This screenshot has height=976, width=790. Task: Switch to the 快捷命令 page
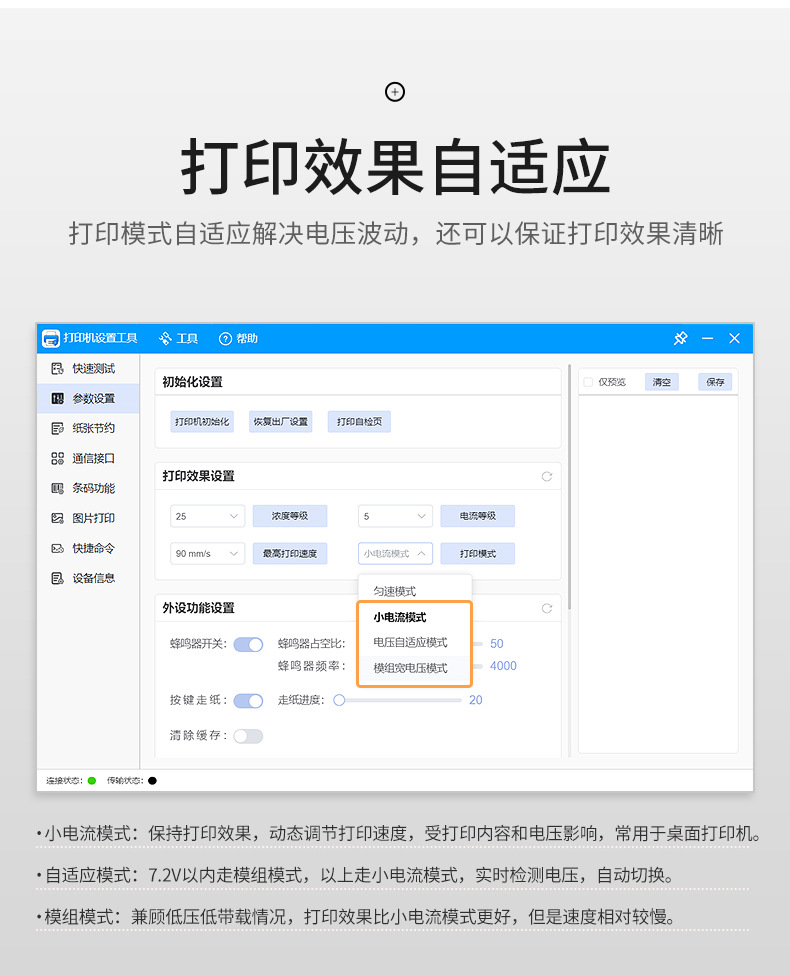point(88,548)
